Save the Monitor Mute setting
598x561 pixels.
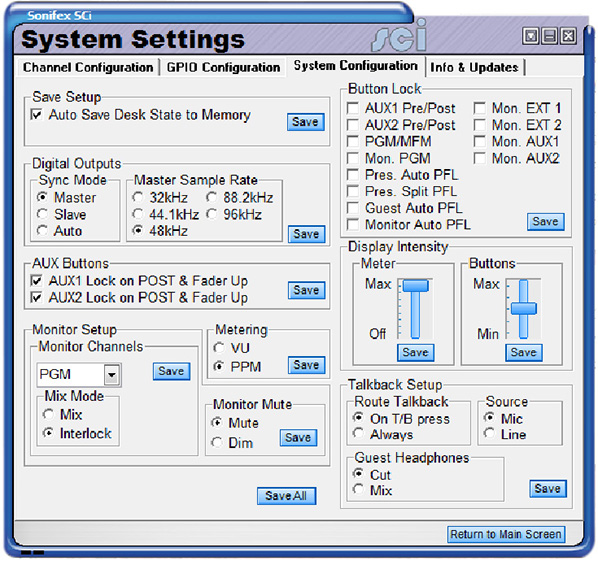click(298, 437)
